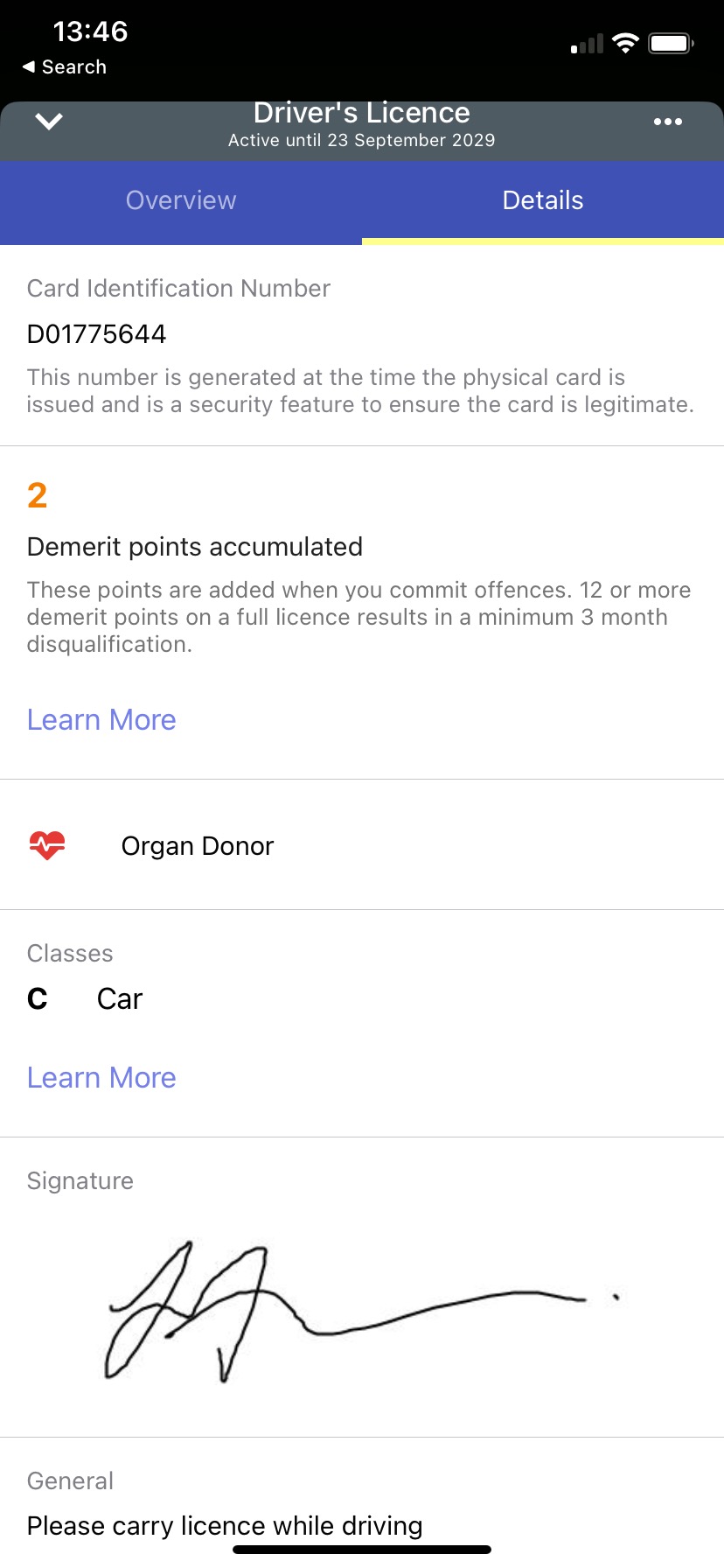The width and height of the screenshot is (724, 1568).
Task: Tap the home indicator bar at the bottom
Action: 362,1550
